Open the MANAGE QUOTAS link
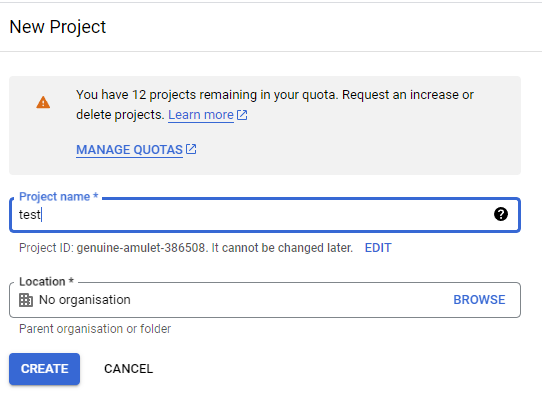Viewport: 542px width, 414px height. pyautogui.click(x=129, y=150)
